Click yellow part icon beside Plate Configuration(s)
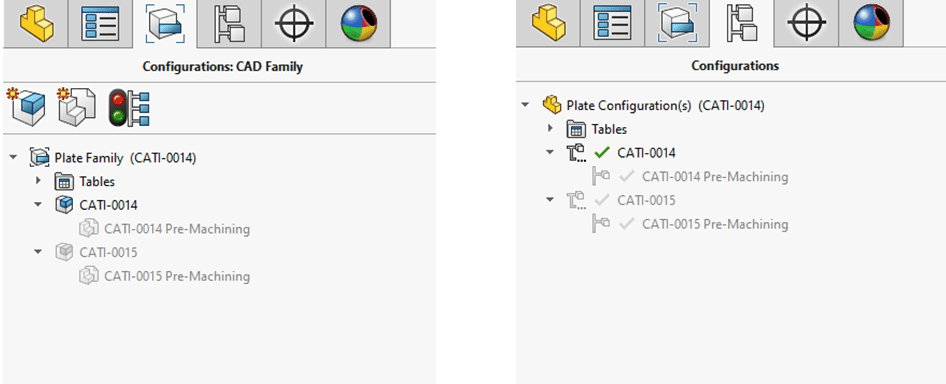Image resolution: width=946 pixels, height=384 pixels. [551, 105]
